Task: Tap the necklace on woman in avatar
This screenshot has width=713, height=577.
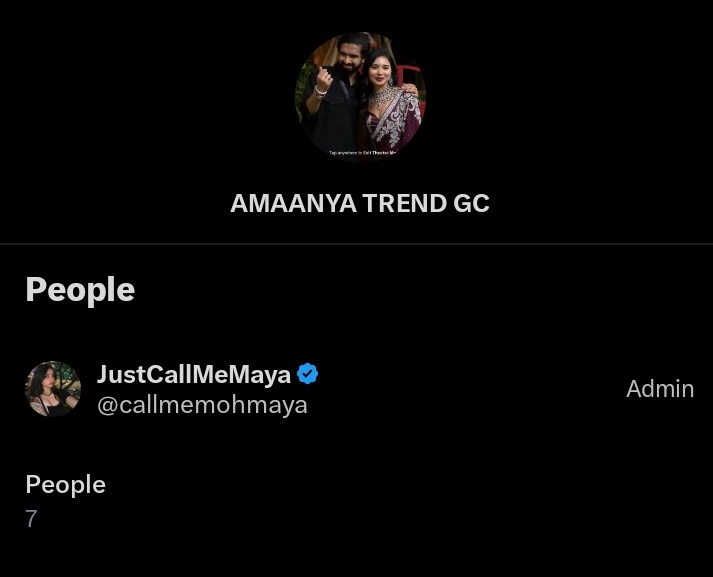Action: 382,96
